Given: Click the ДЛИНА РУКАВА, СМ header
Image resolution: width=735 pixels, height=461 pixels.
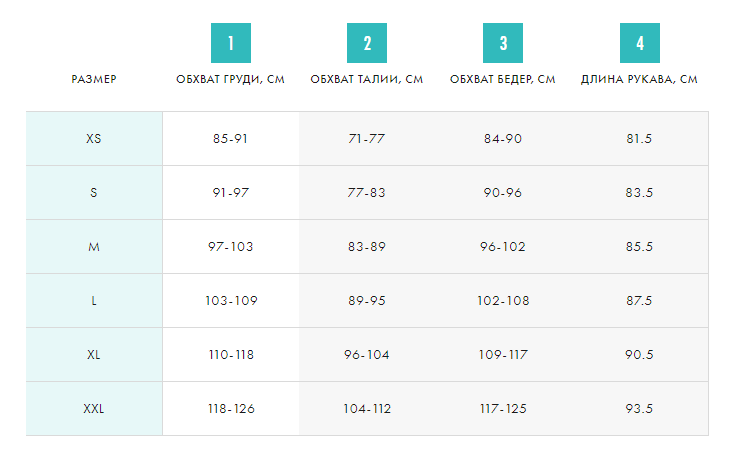Looking at the screenshot, I should (x=640, y=79).
